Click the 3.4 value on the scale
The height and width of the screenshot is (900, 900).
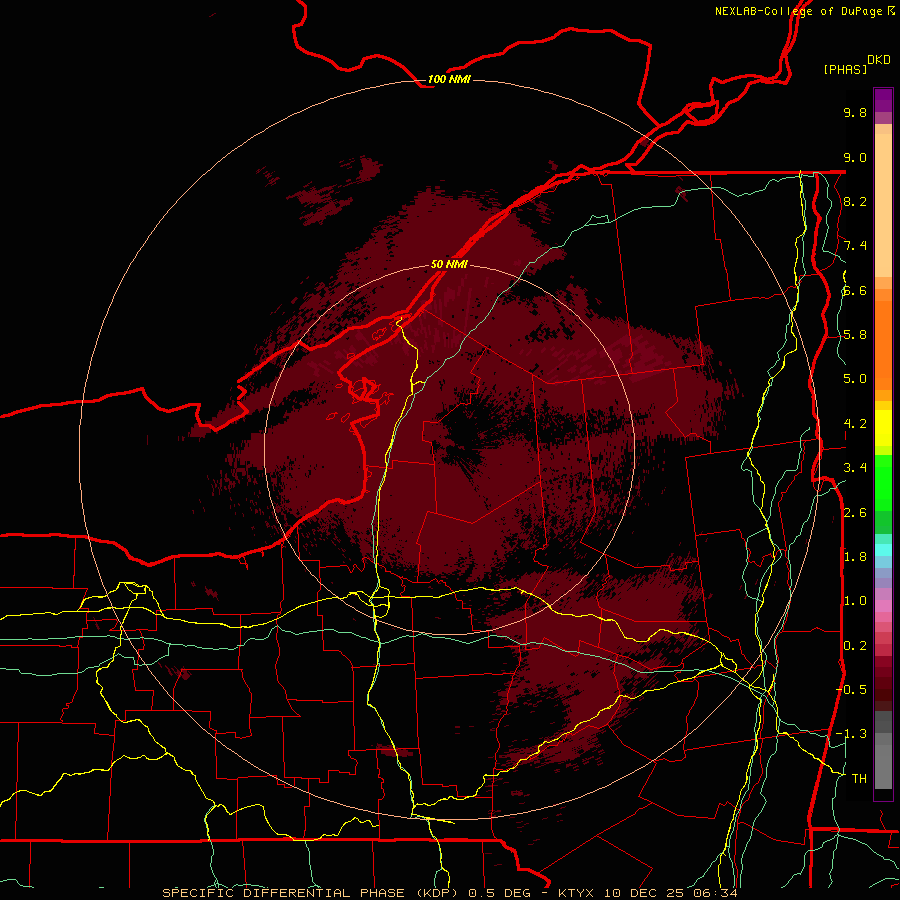(x=855, y=468)
